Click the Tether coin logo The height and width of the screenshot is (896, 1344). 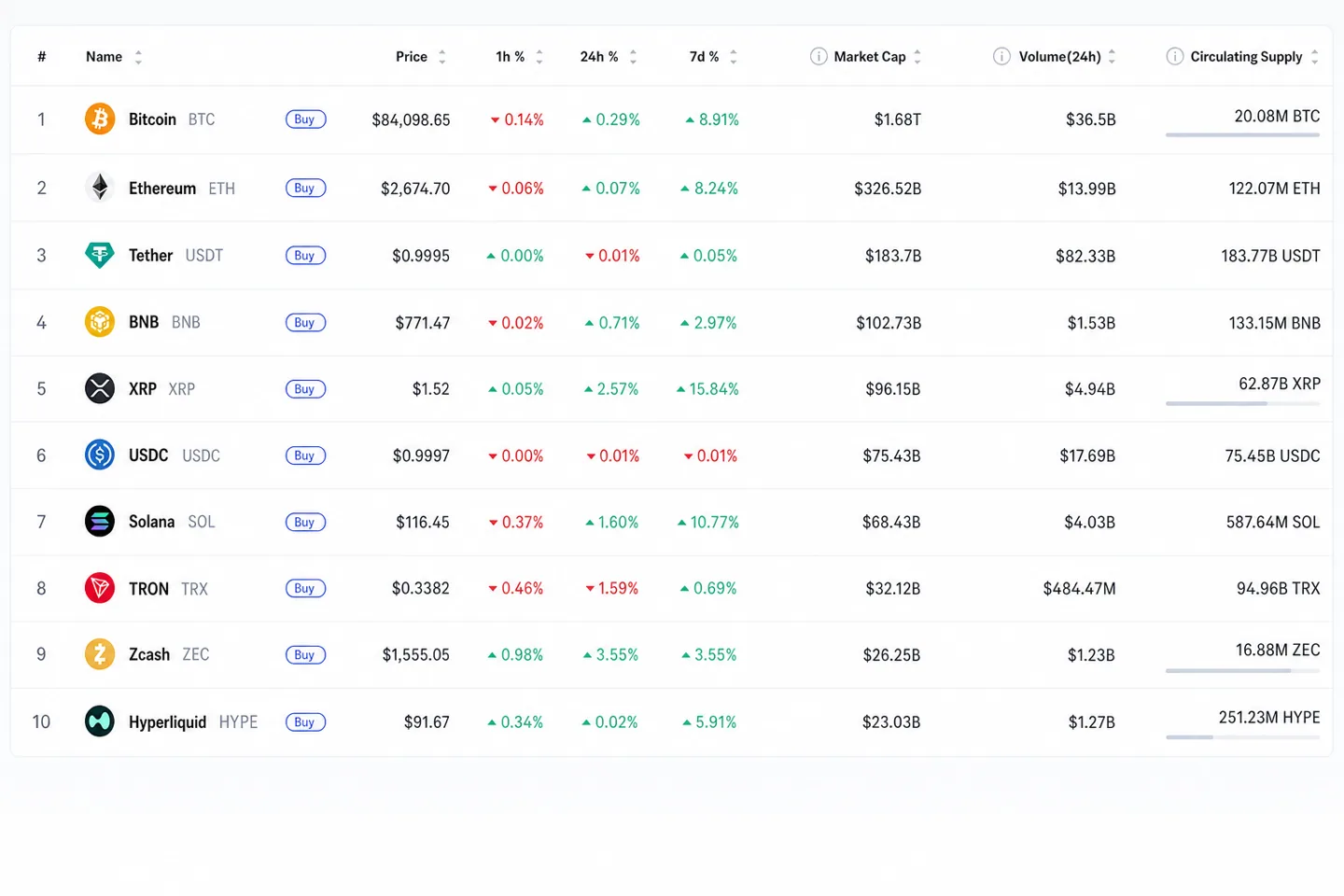coord(100,255)
